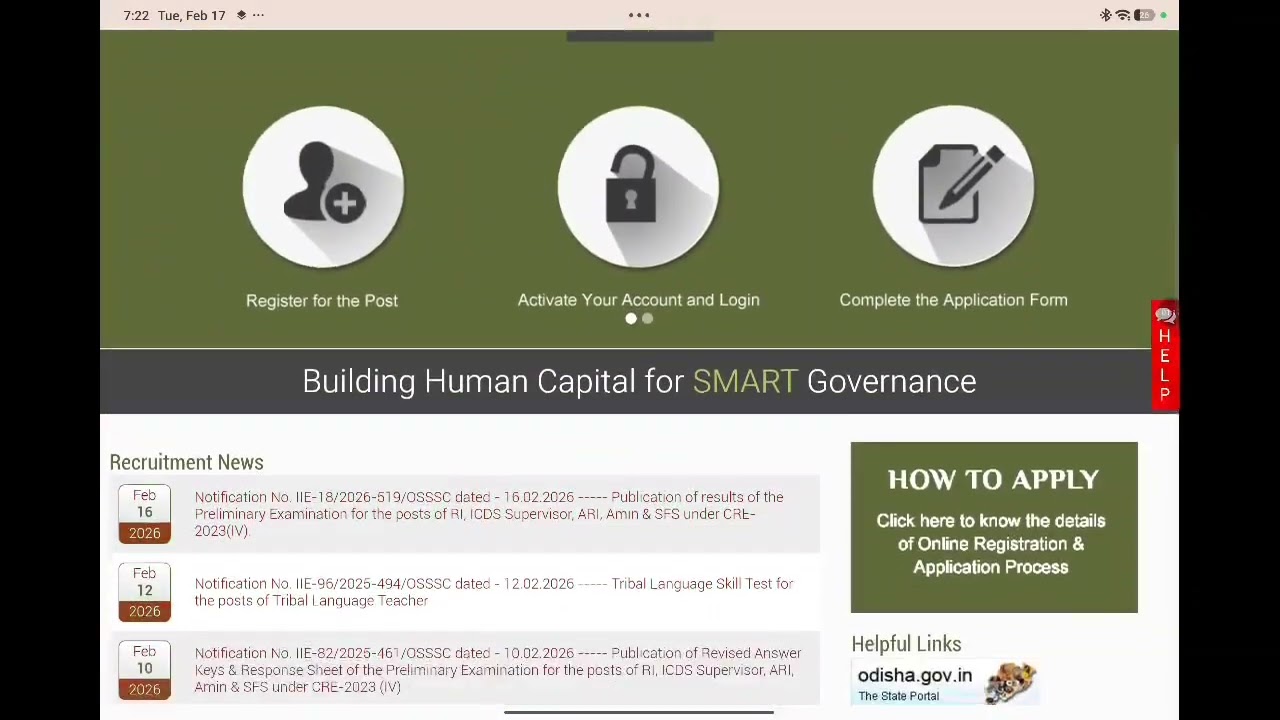The image size is (1280, 720).
Task: Open notification IIE-82/2025-461 Revised Answer Keys
Action: [x=498, y=670]
